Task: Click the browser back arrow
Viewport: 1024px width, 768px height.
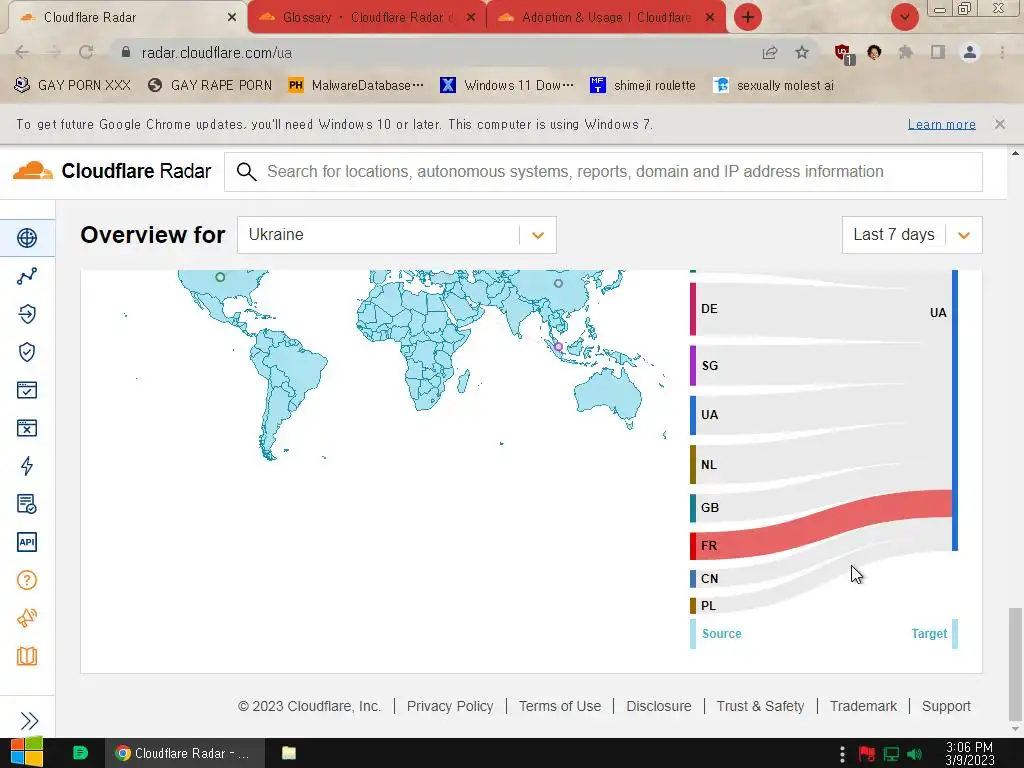Action: [22, 52]
